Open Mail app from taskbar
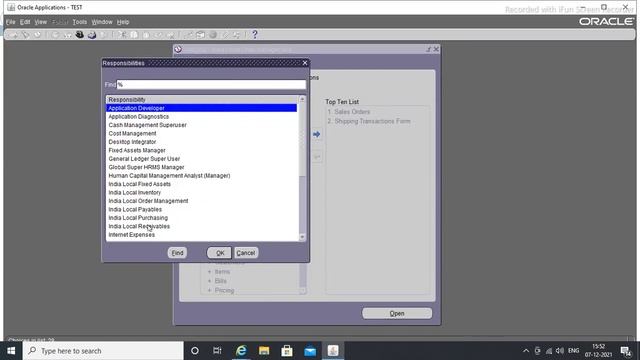 tap(310, 351)
